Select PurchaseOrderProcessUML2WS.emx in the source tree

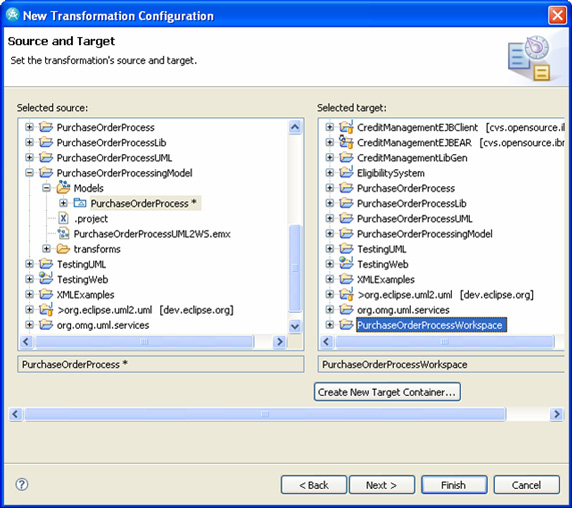[152, 234]
